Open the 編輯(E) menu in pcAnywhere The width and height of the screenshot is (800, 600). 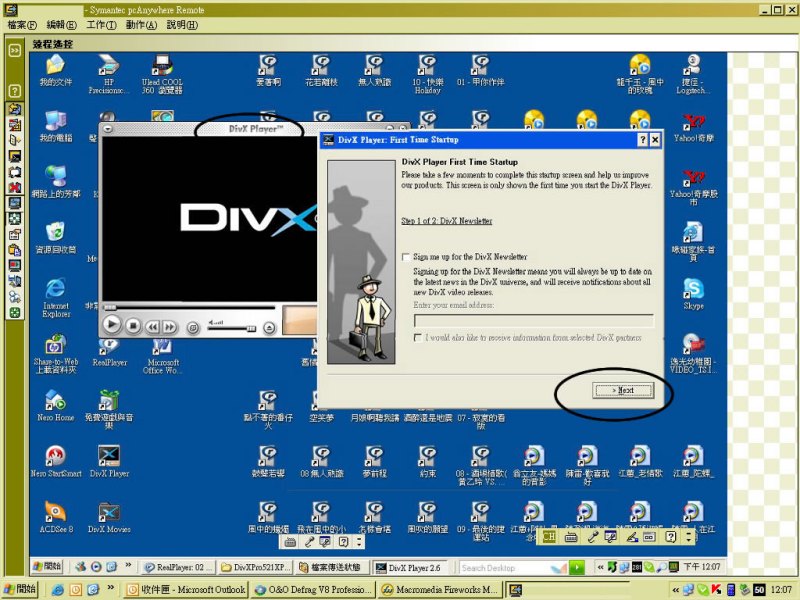(x=62, y=24)
